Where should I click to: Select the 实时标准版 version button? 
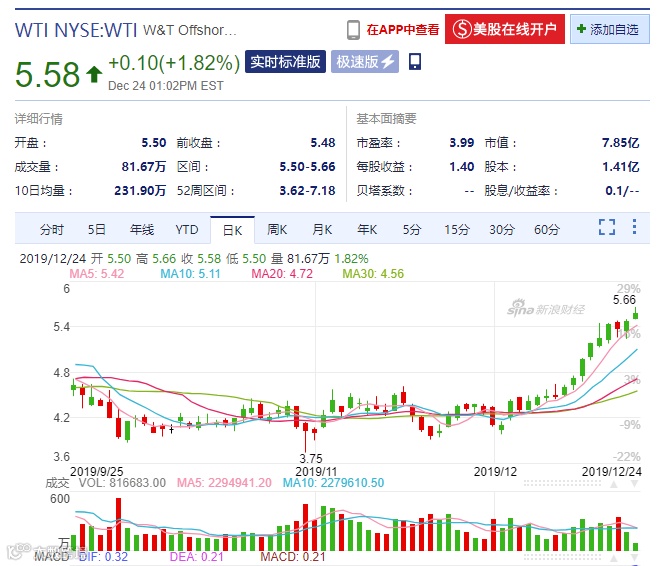285,62
